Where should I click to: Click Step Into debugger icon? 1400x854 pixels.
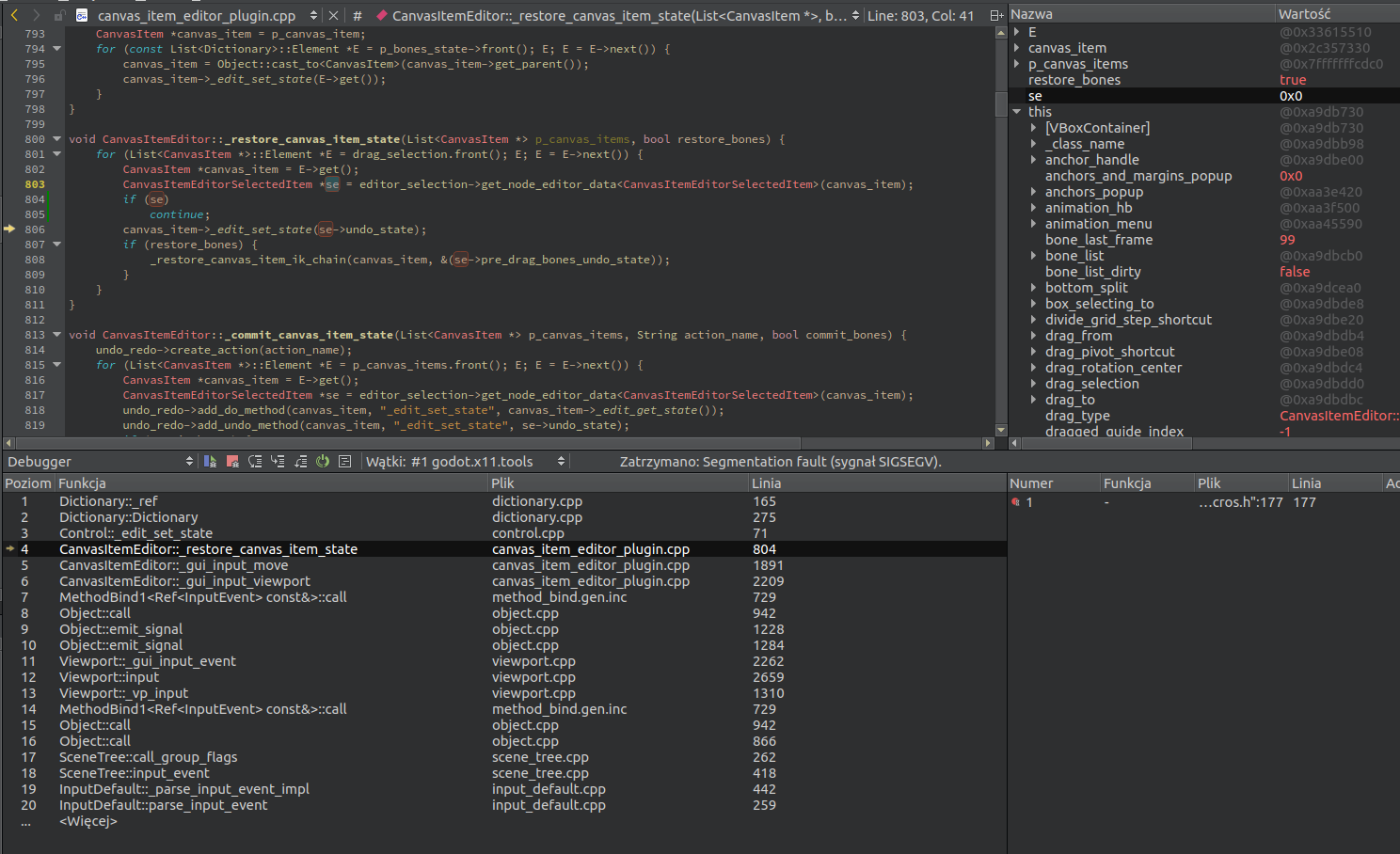click(278, 461)
